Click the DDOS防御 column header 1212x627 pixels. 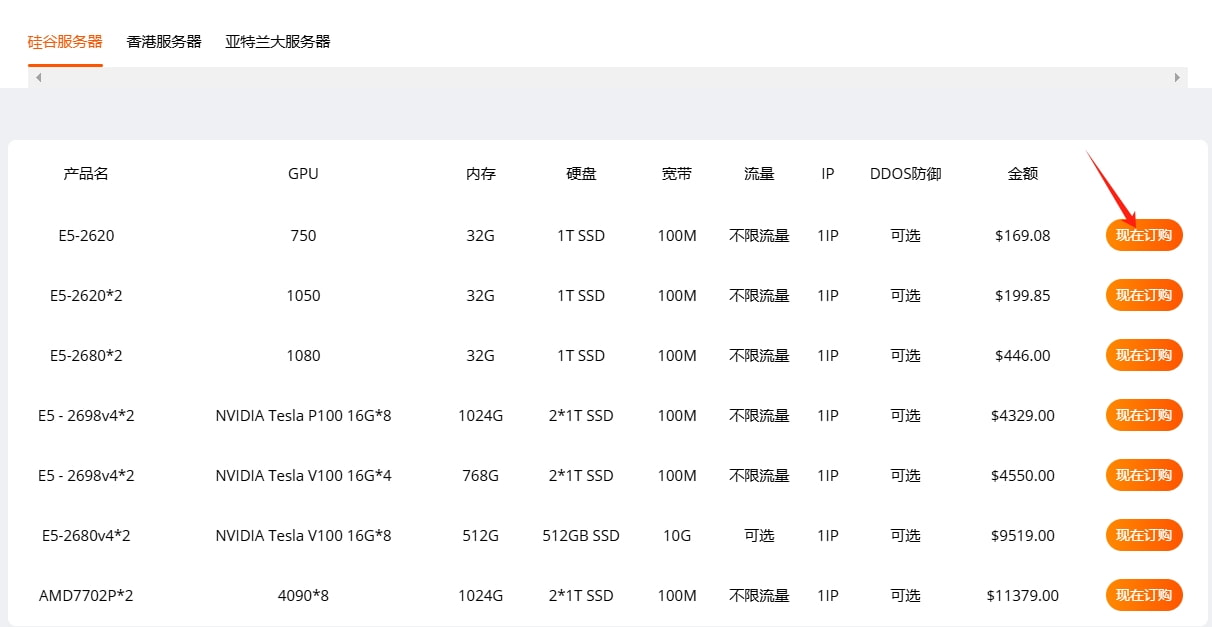tap(905, 174)
